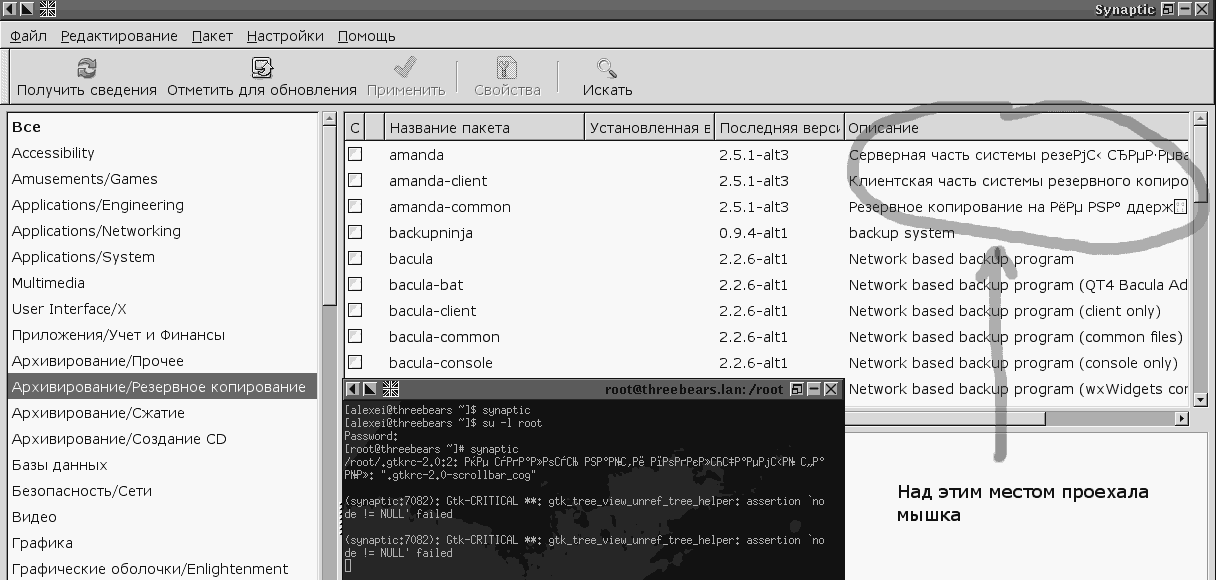Click the Свойства toolbar icon
1216x580 pixels.
pyautogui.click(x=507, y=68)
